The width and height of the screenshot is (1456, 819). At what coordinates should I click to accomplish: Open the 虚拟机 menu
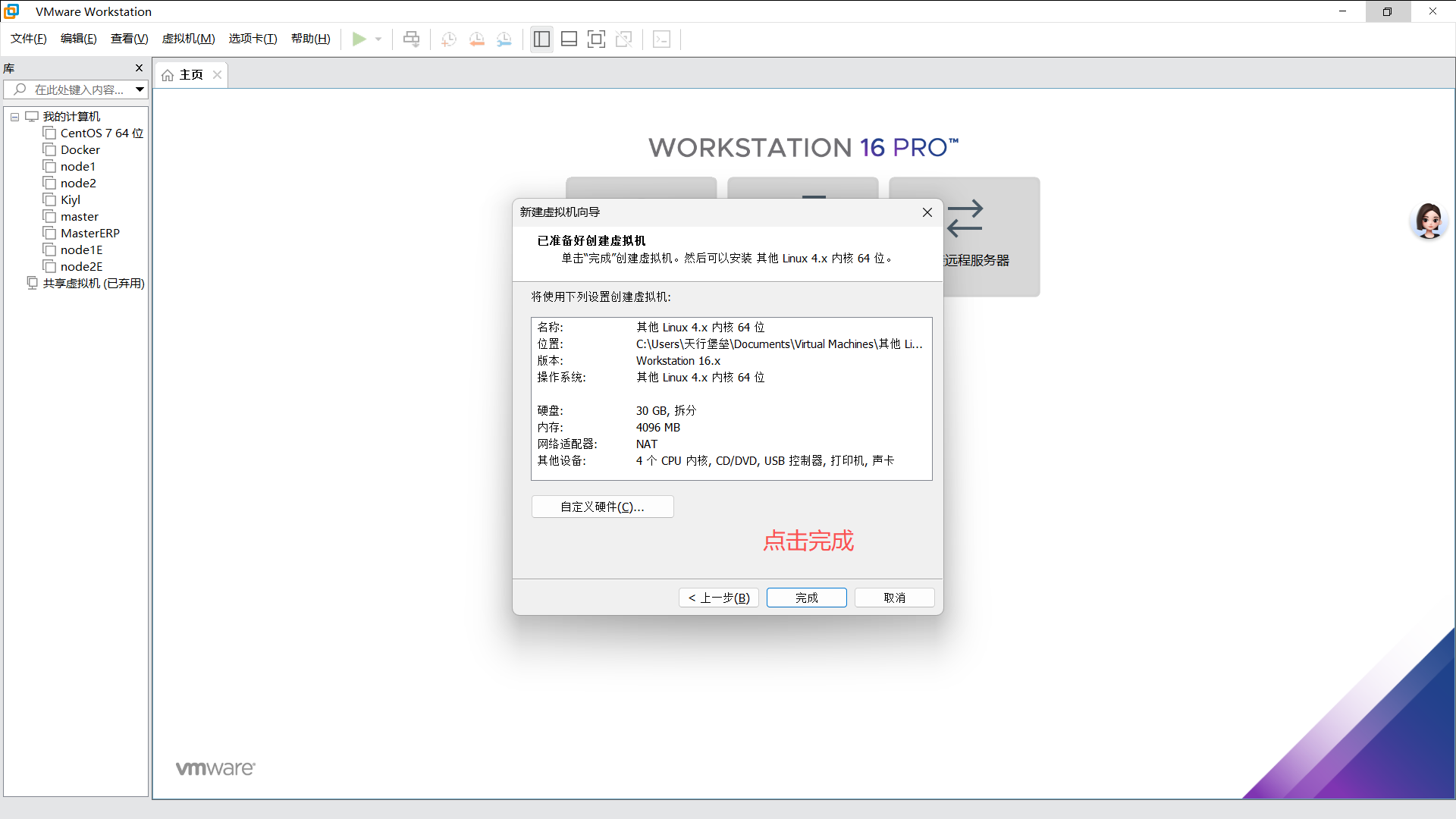click(x=188, y=38)
